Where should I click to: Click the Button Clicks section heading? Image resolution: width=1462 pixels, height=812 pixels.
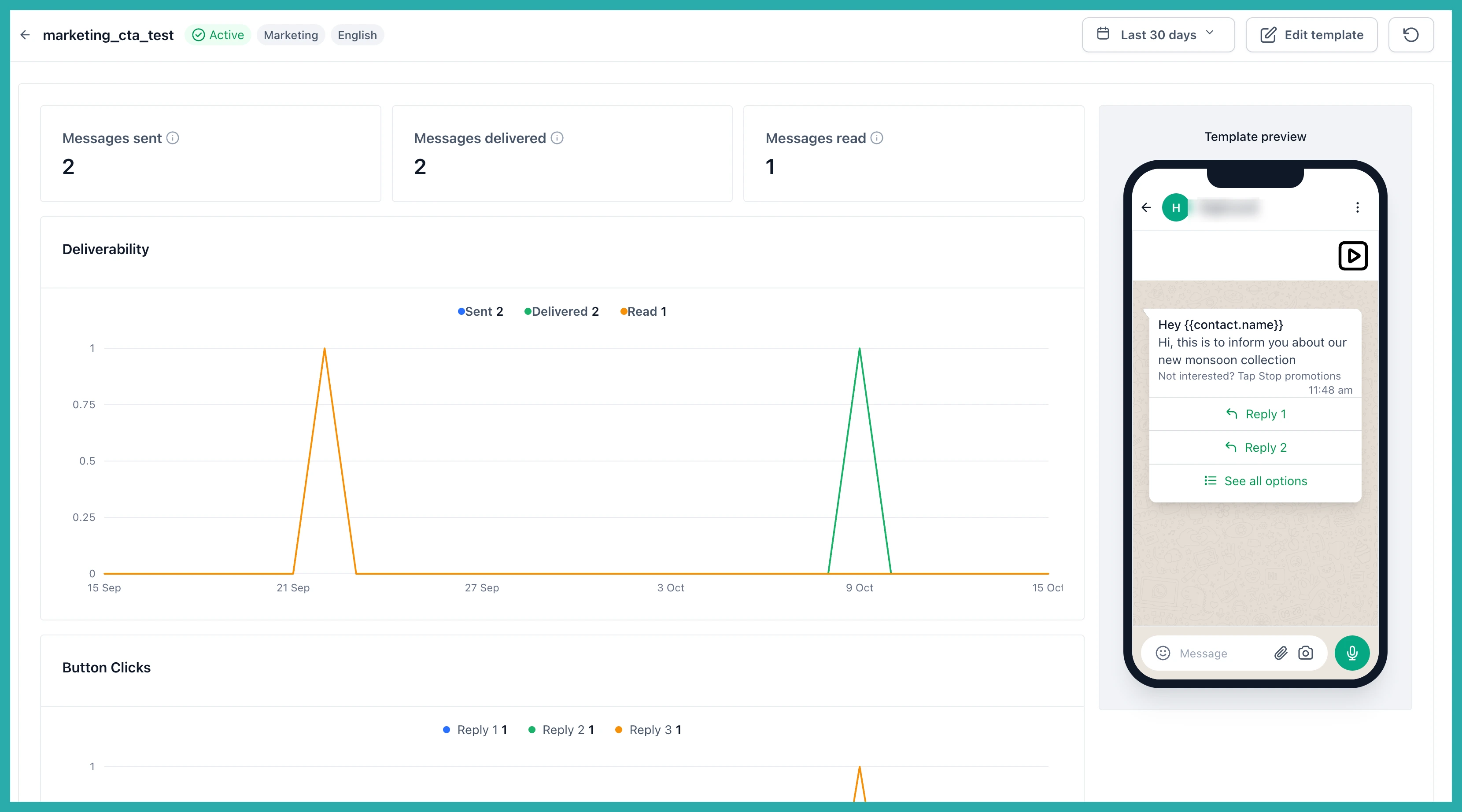106,667
